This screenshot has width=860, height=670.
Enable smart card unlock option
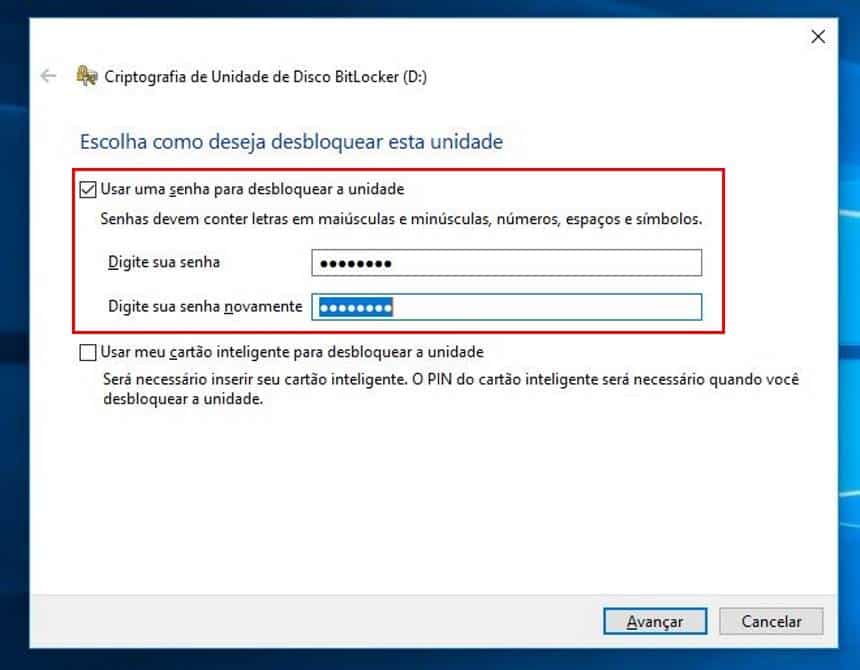(x=86, y=352)
